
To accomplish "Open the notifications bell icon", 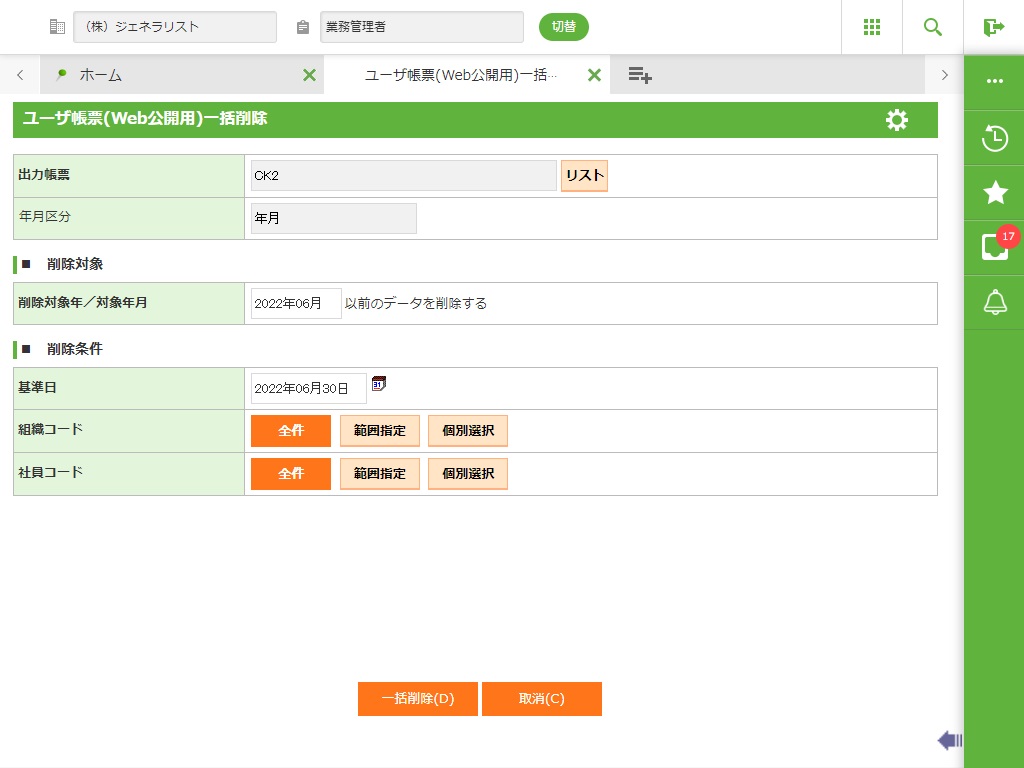I will (994, 302).
